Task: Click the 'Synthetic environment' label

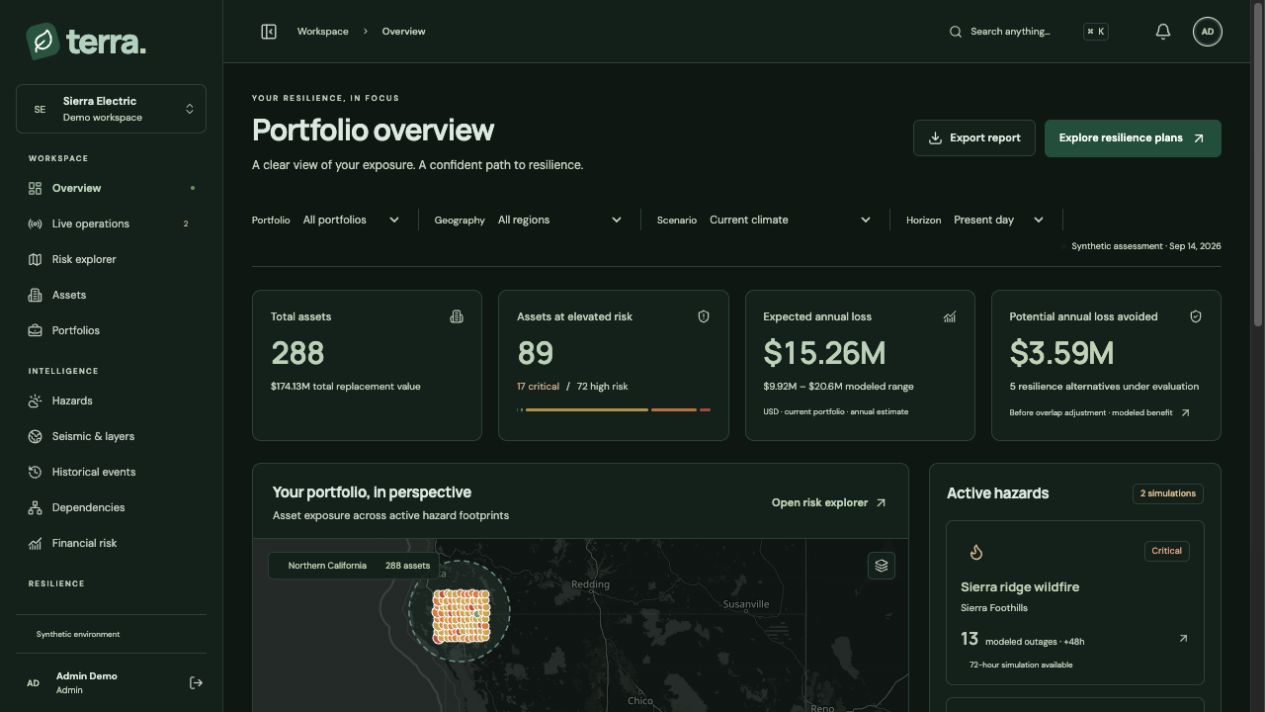Action: tap(78, 634)
